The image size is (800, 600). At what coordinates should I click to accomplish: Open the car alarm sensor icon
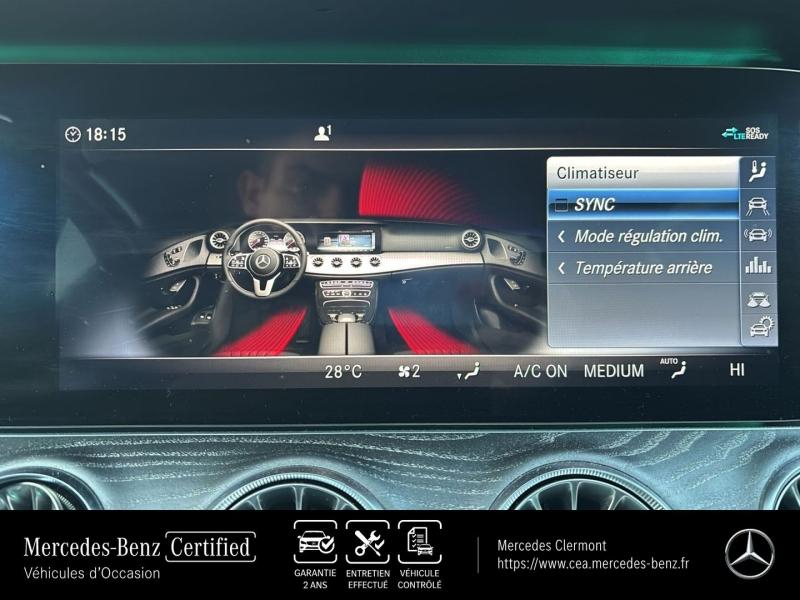tap(759, 236)
